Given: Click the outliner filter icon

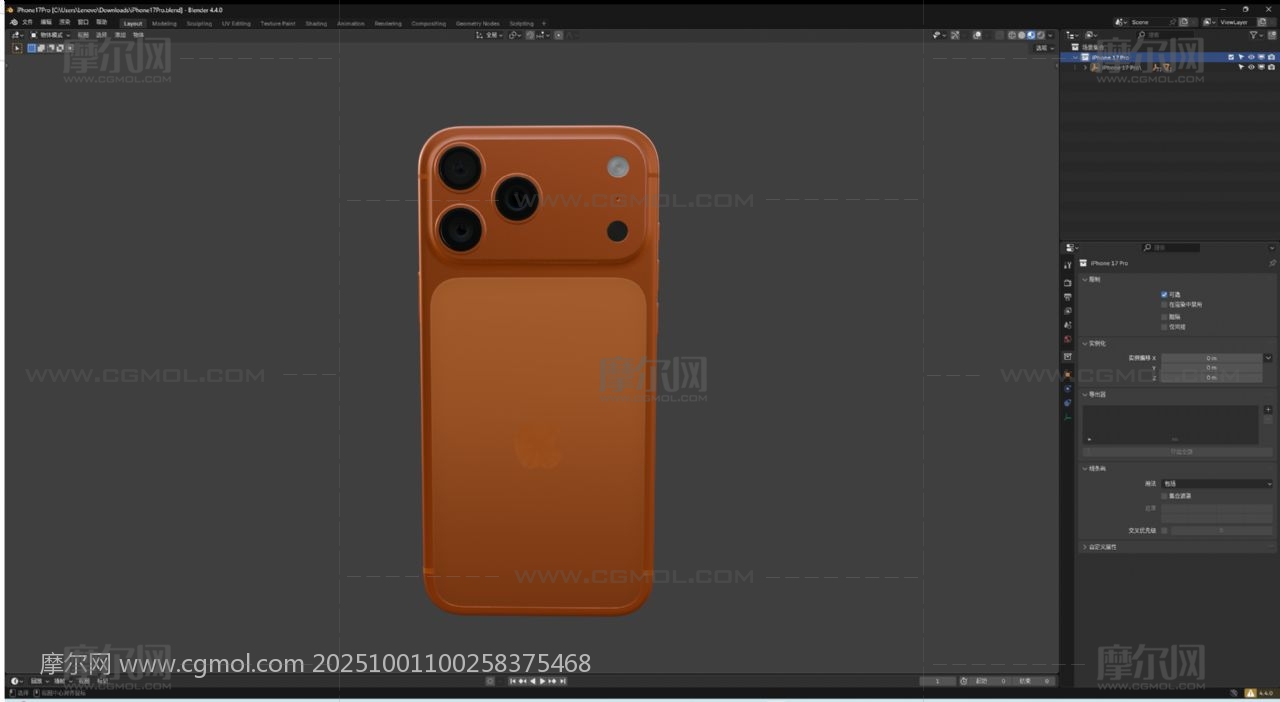Looking at the screenshot, I should (1254, 35).
